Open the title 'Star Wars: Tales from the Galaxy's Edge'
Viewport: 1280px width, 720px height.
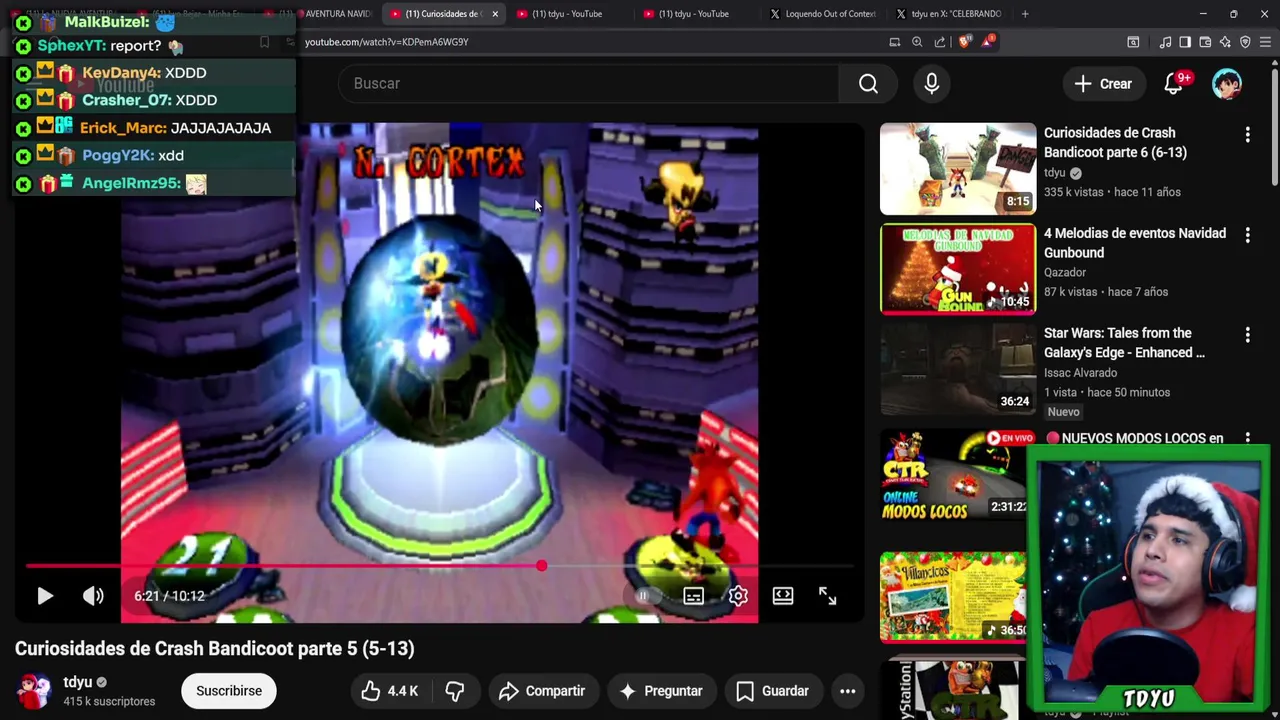[1124, 343]
